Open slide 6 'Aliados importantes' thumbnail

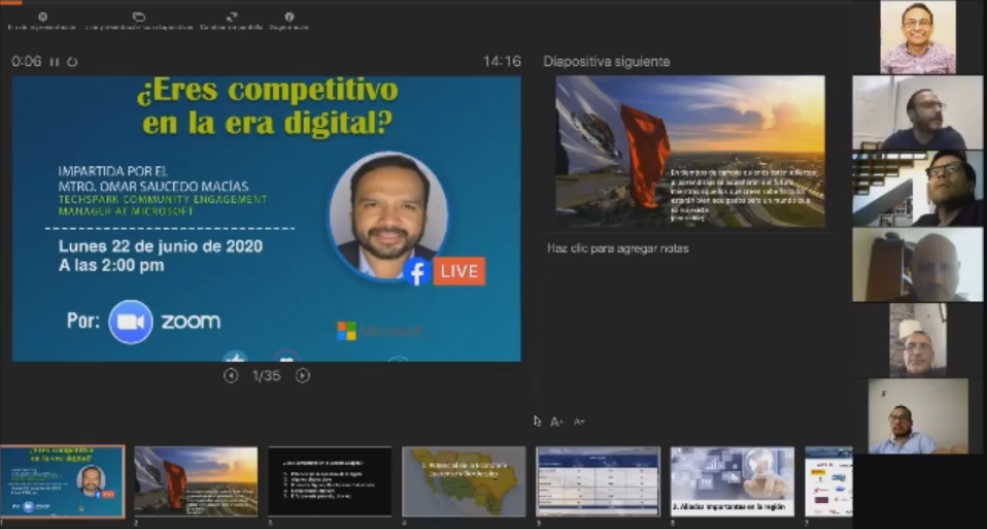point(732,481)
